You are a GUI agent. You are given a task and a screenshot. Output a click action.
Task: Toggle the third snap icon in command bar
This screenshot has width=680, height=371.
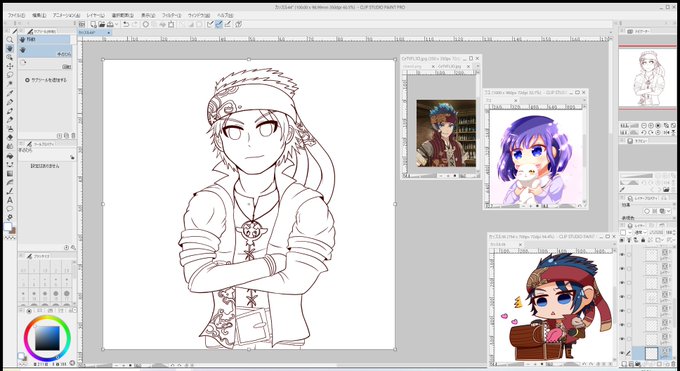(x=228, y=25)
